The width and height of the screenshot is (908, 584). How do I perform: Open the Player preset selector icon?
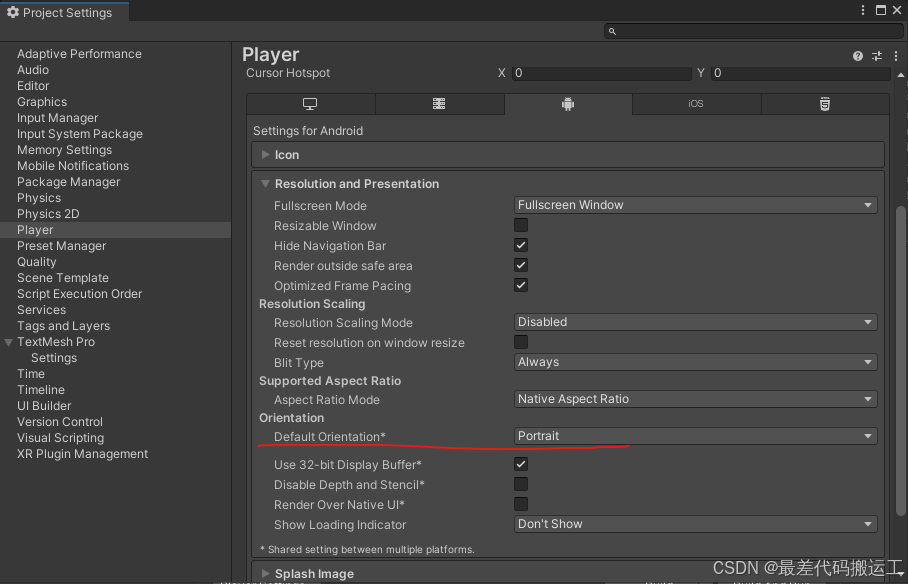[x=877, y=56]
